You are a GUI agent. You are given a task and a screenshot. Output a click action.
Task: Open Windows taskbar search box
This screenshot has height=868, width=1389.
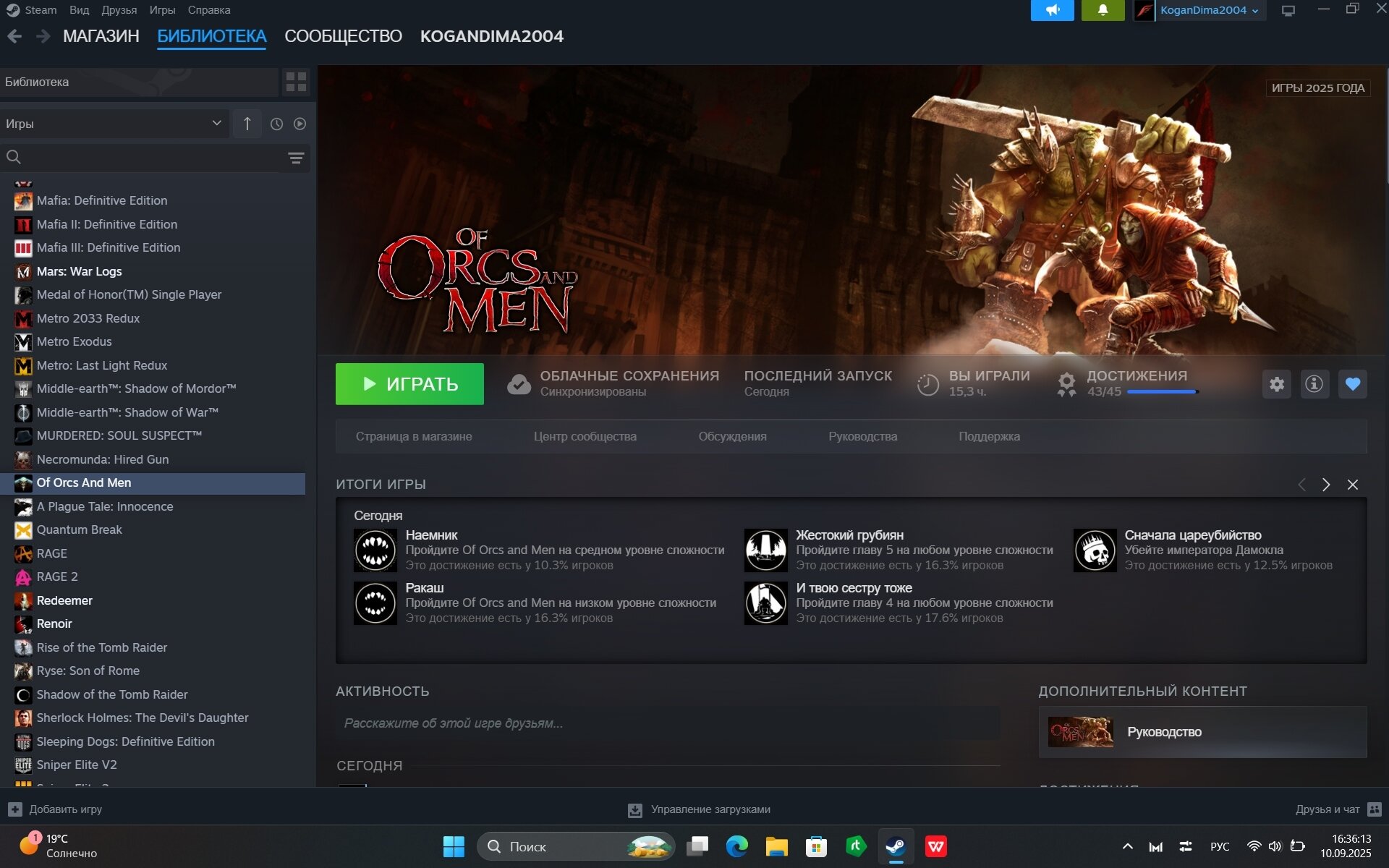pyautogui.click(x=576, y=846)
